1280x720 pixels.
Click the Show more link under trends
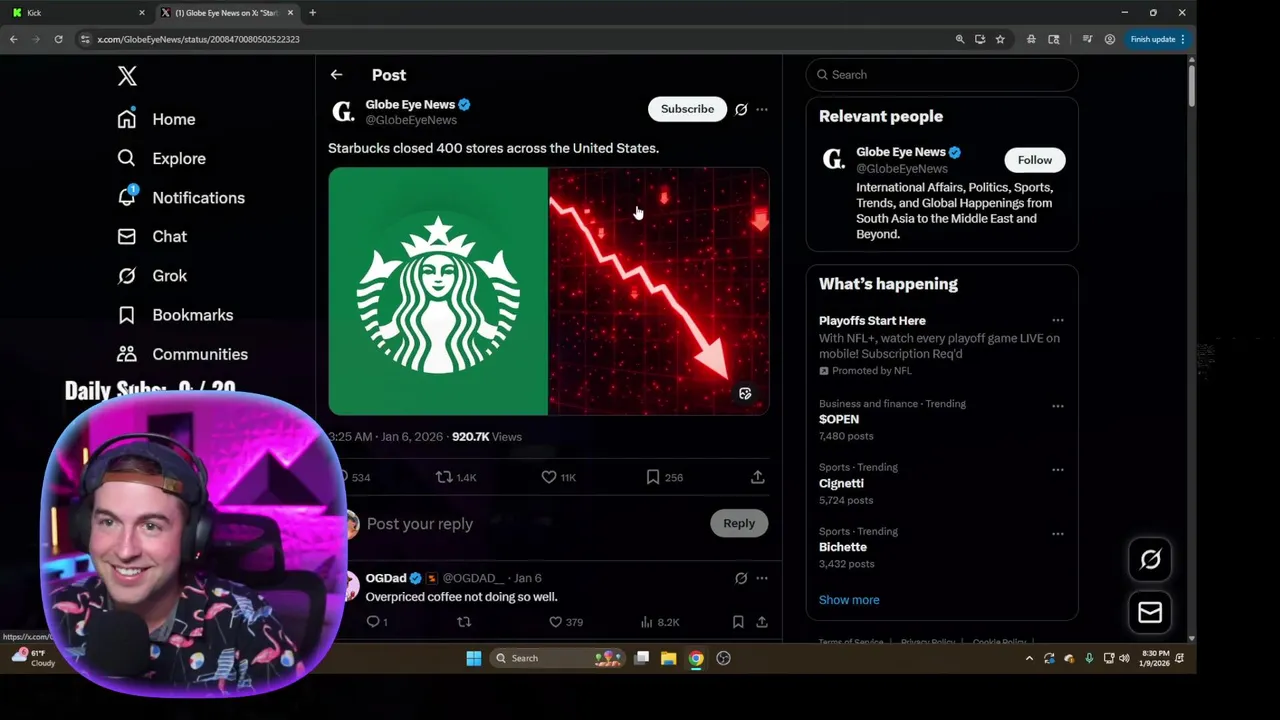point(849,600)
